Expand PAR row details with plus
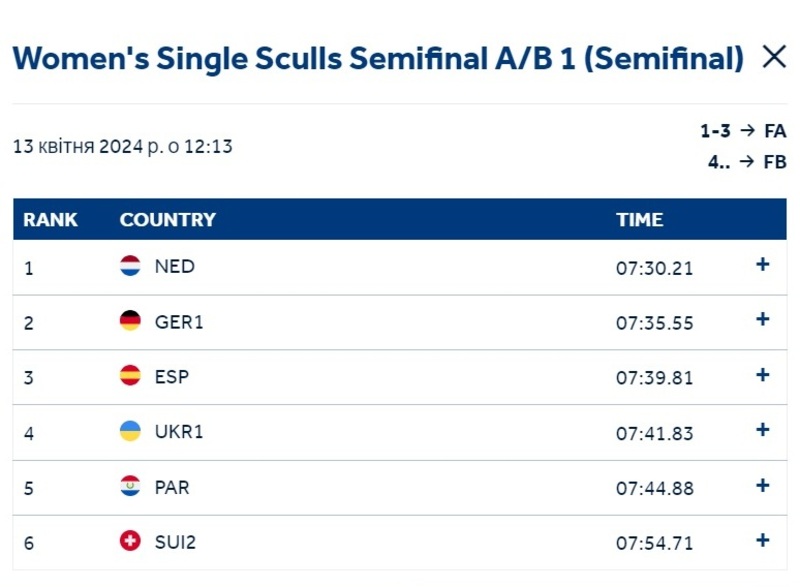Image resolution: width=800 pixels, height=587 pixels. click(762, 485)
